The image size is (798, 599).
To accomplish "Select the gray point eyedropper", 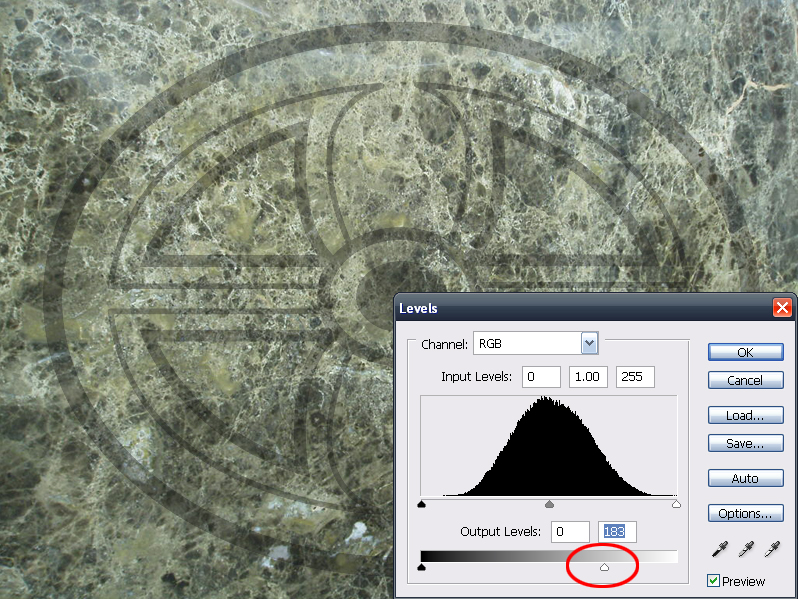I will [746, 550].
